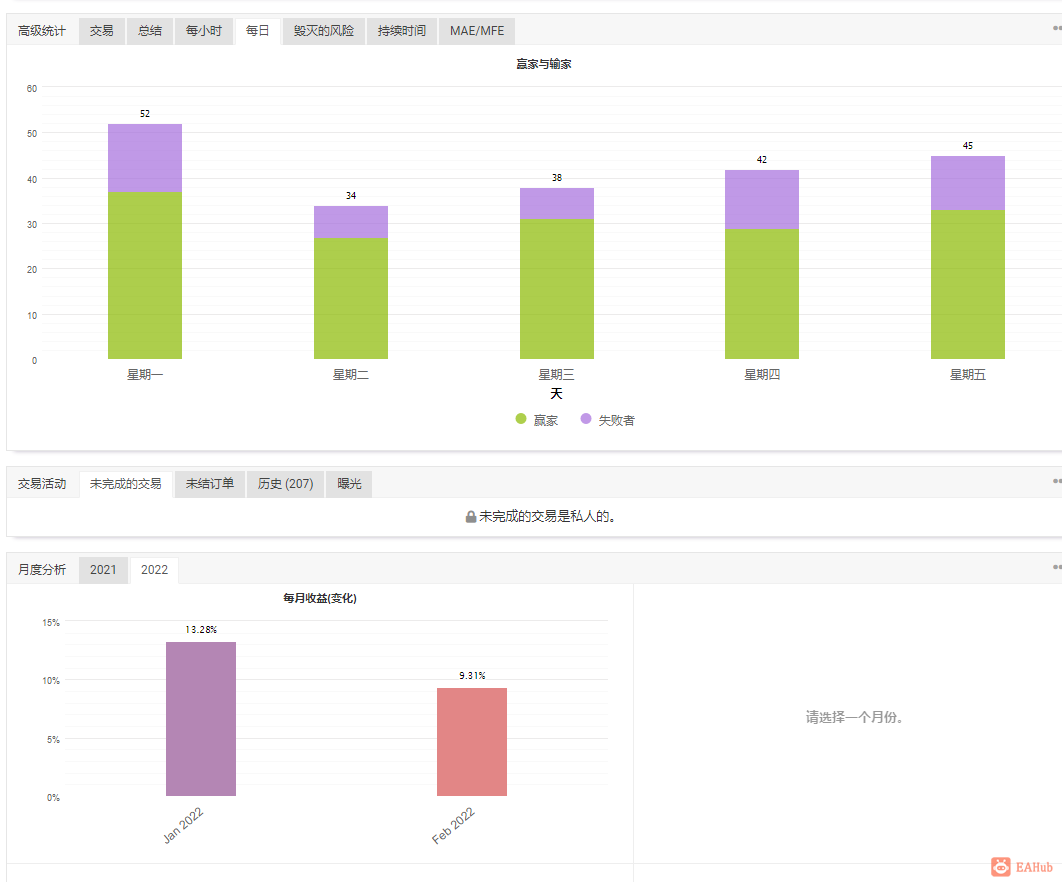Click the 星期三 purple losers segment
This screenshot has height=882, width=1062.
point(557,204)
